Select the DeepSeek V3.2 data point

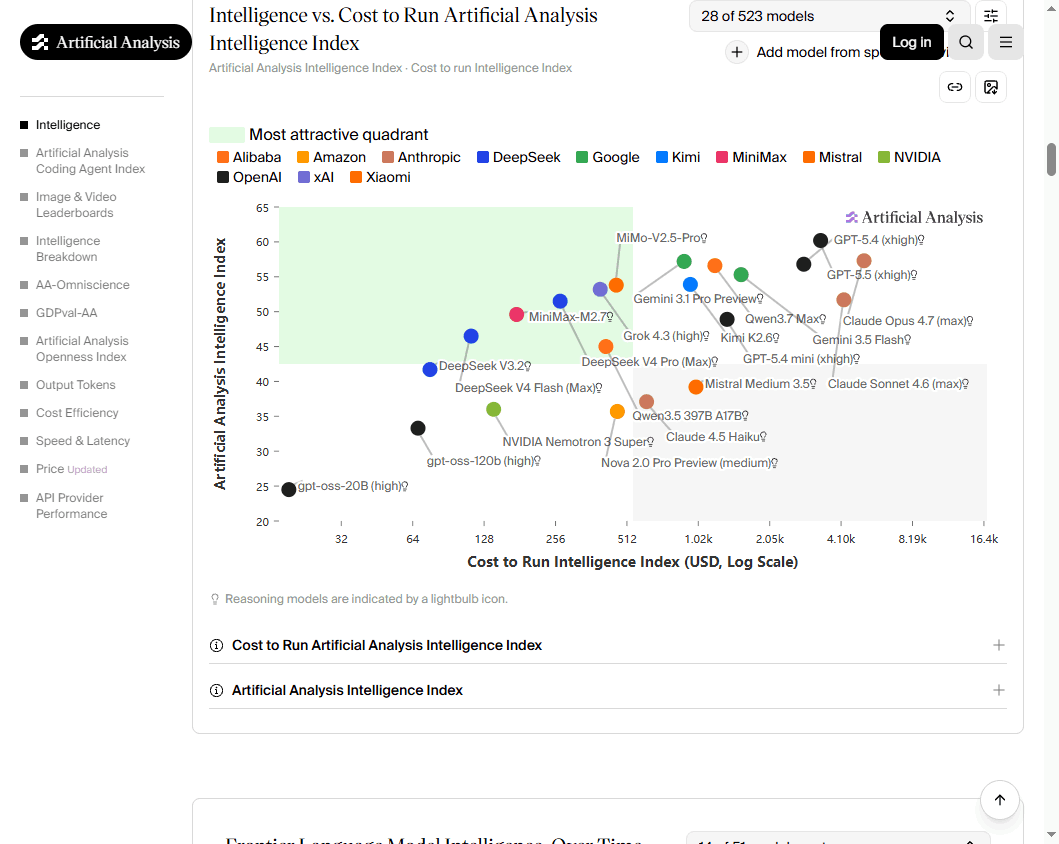[430, 369]
